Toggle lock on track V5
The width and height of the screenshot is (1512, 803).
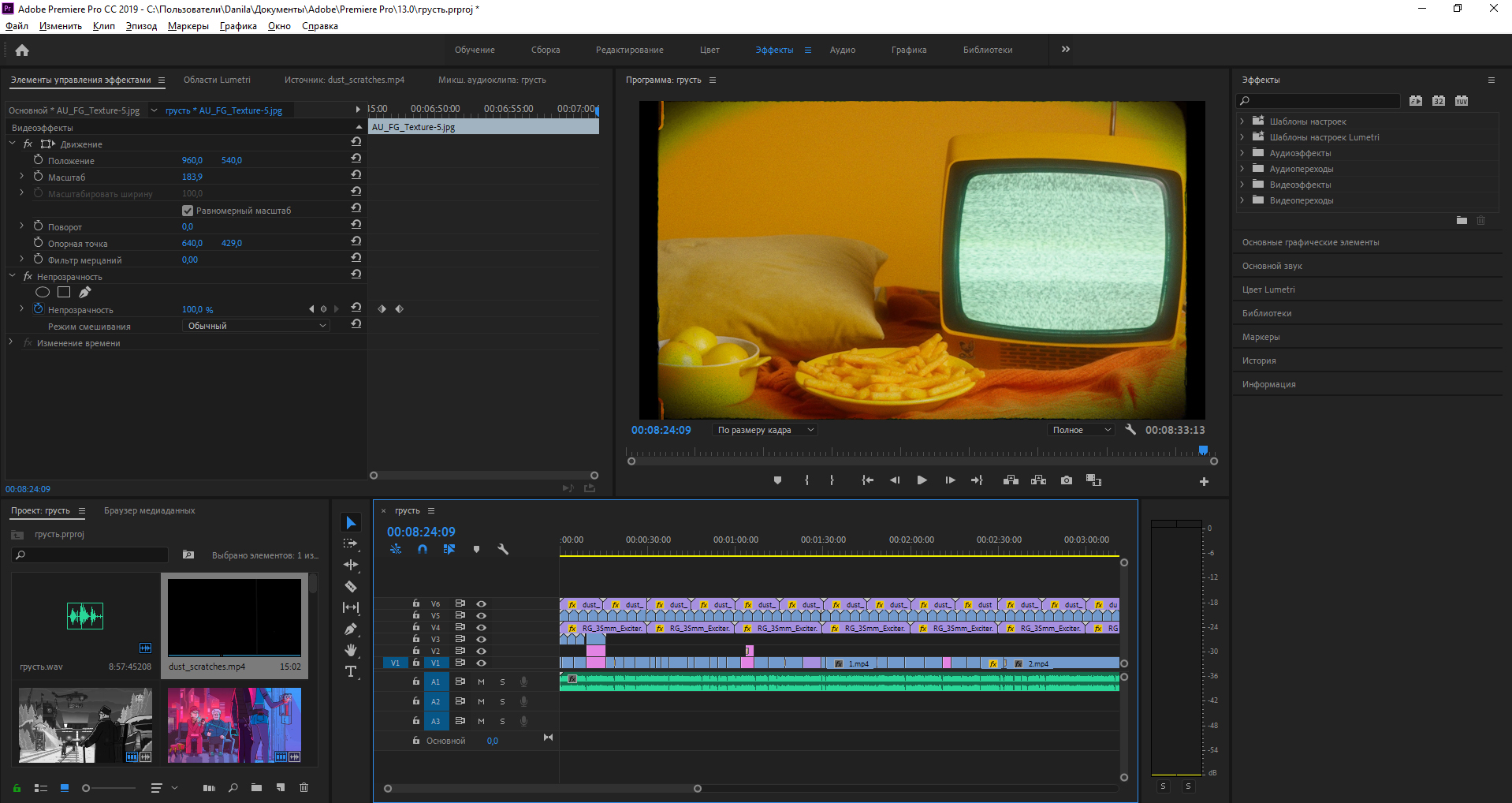pyautogui.click(x=416, y=616)
